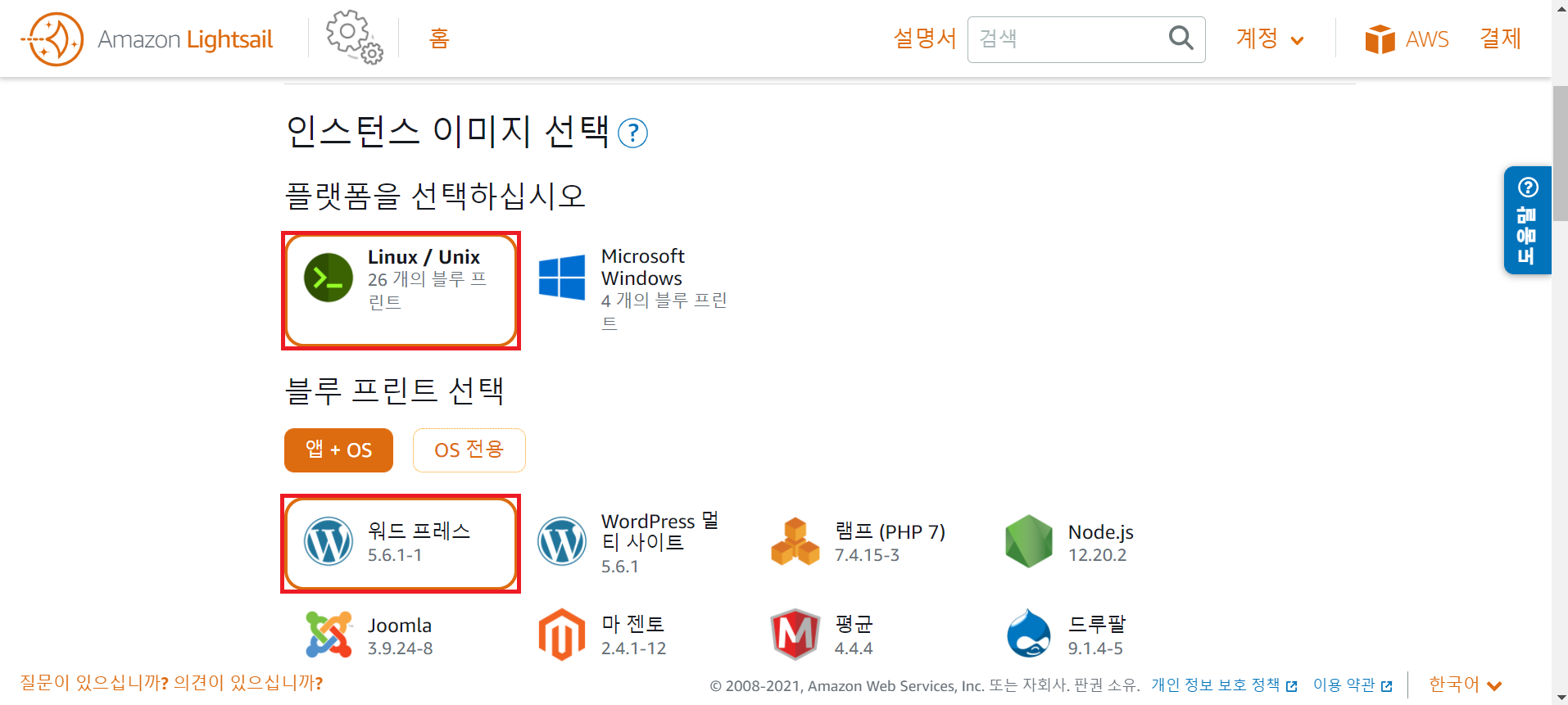Click the help question mark beside 인스턴스 이미지 선택
Image resolution: width=1568 pixels, height=705 pixels.
tap(632, 133)
